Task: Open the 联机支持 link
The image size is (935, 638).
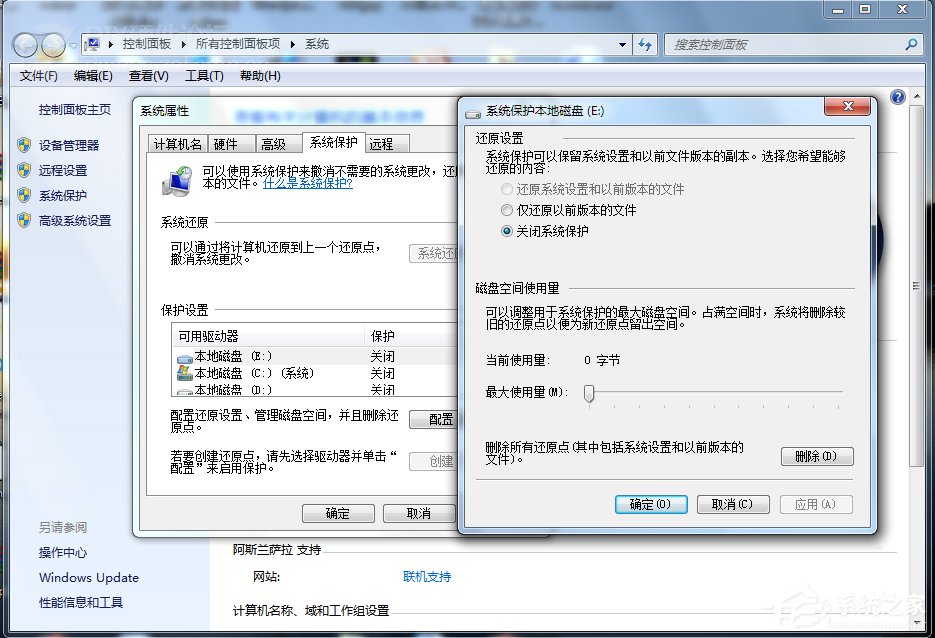Action: (x=427, y=578)
